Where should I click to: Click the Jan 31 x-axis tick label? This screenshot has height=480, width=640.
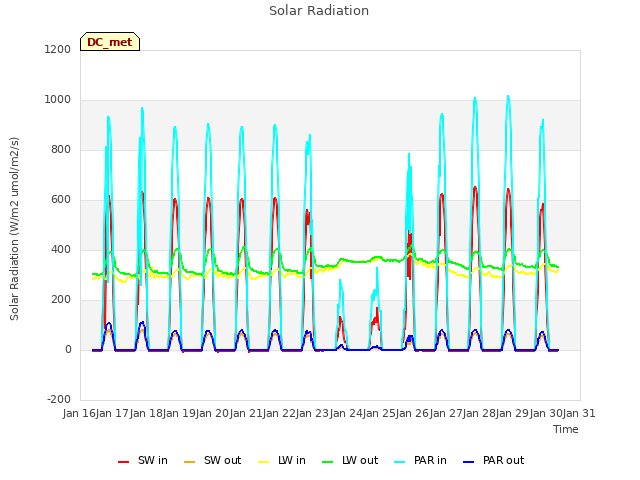pos(579,413)
